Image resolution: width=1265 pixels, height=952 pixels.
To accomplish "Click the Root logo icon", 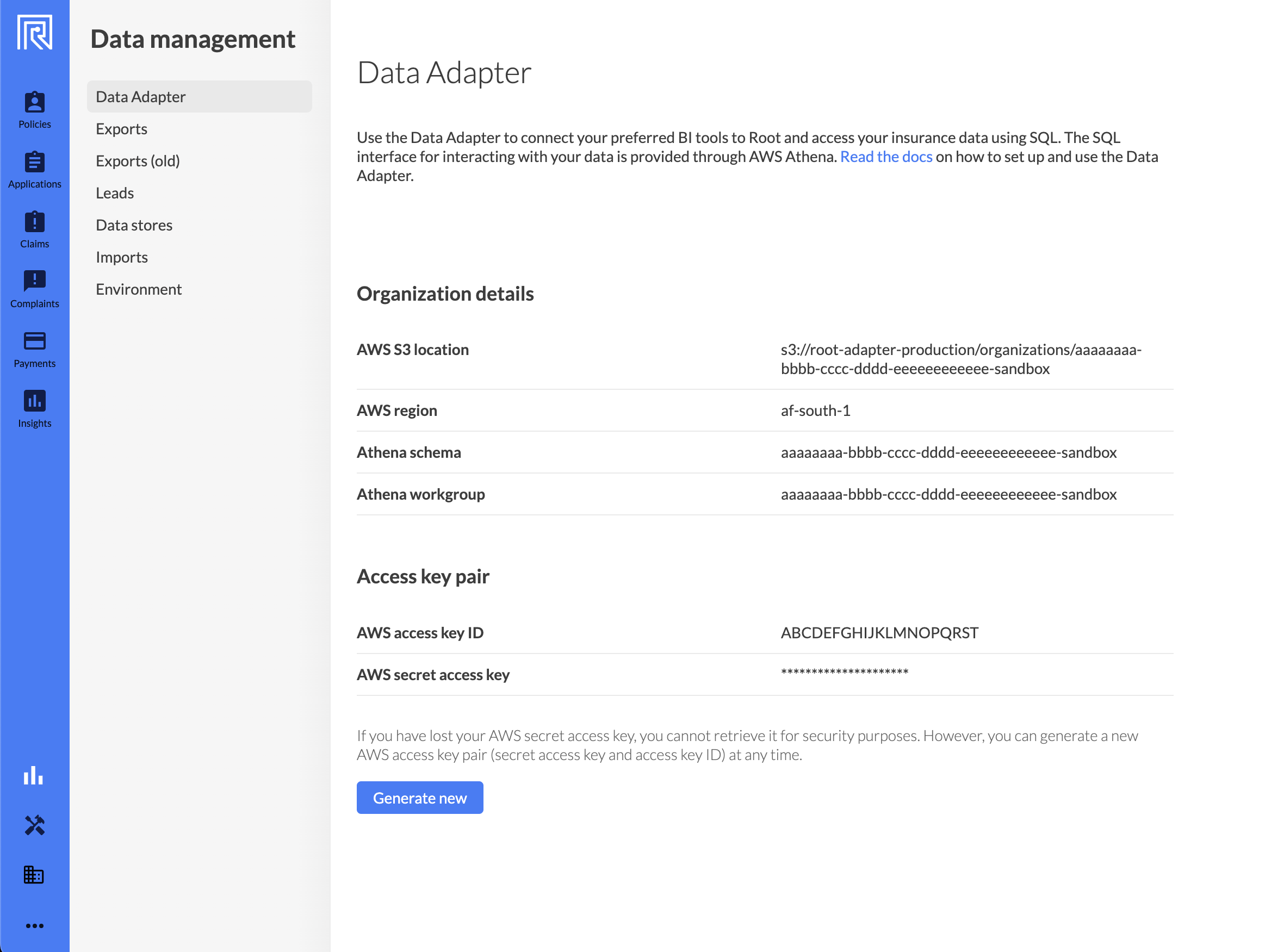I will click(34, 33).
